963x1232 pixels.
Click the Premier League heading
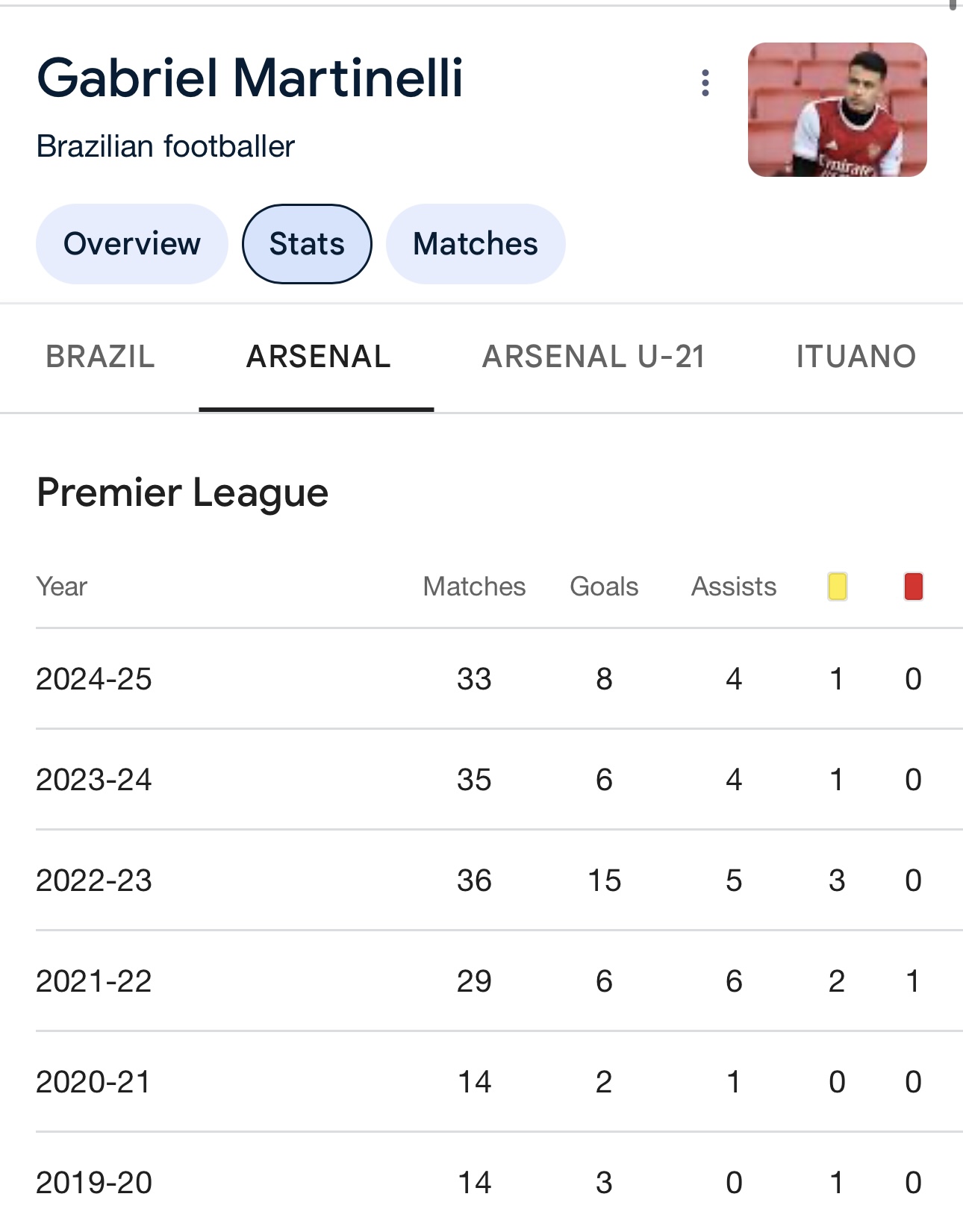183,493
